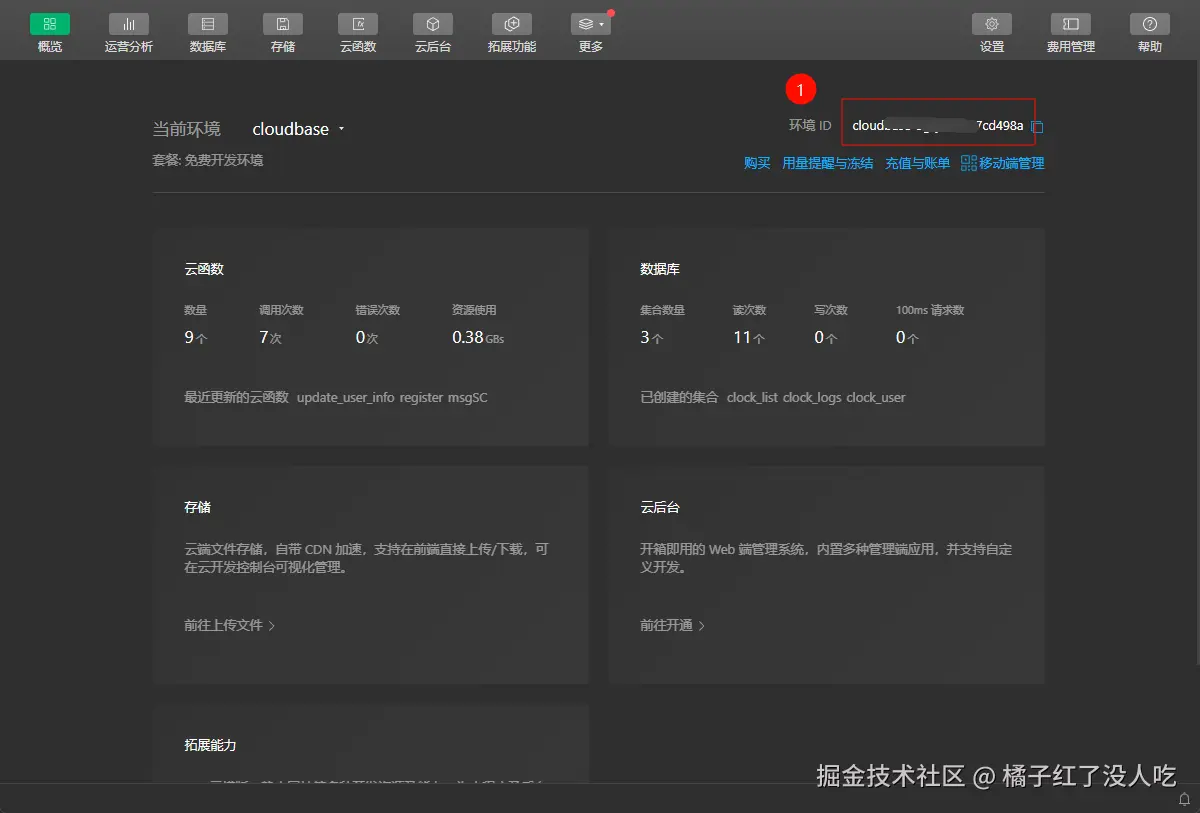Select the 云函数 cloud functions icon

coord(357,30)
